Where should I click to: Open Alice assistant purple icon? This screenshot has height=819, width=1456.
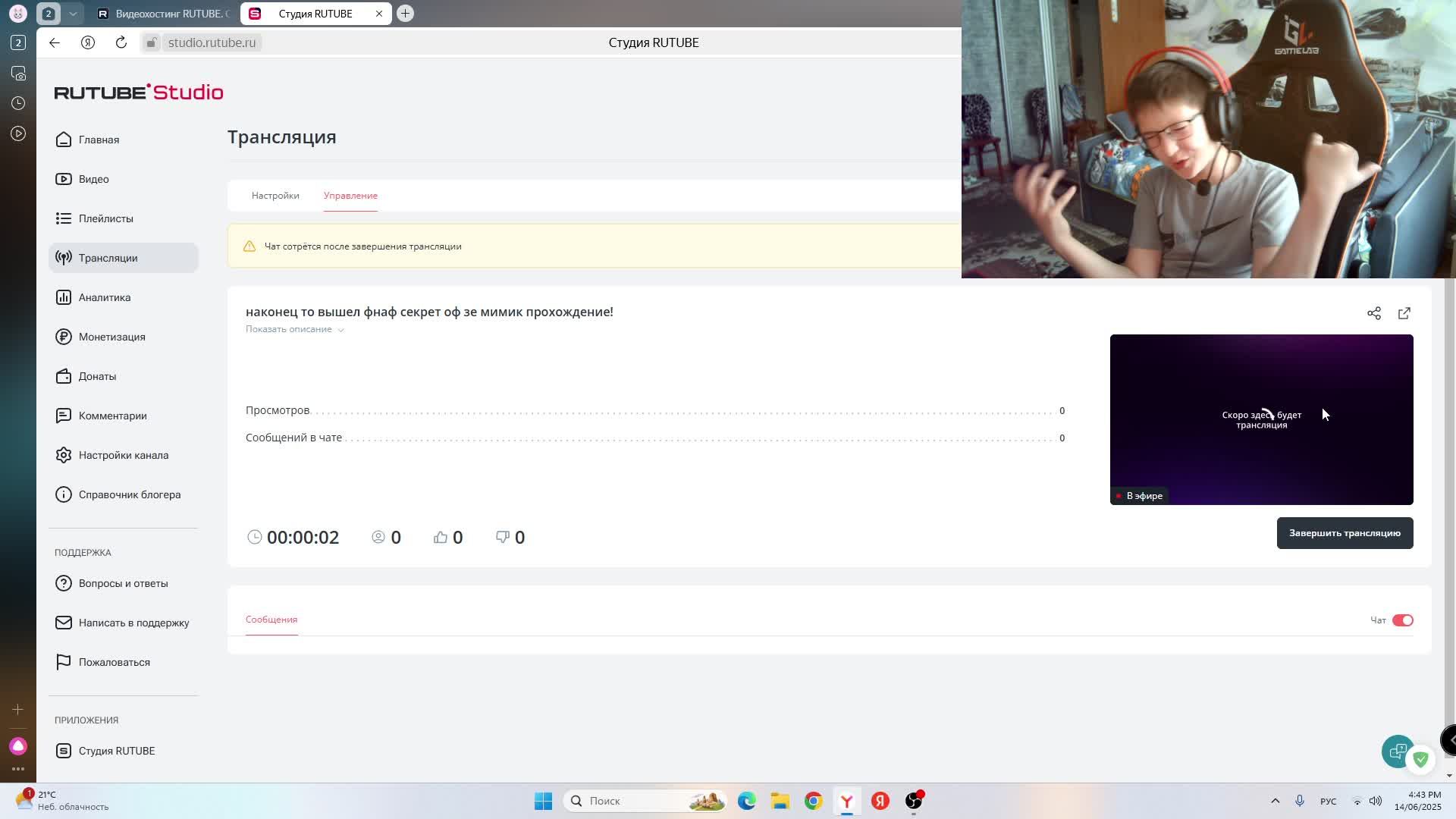[18, 746]
